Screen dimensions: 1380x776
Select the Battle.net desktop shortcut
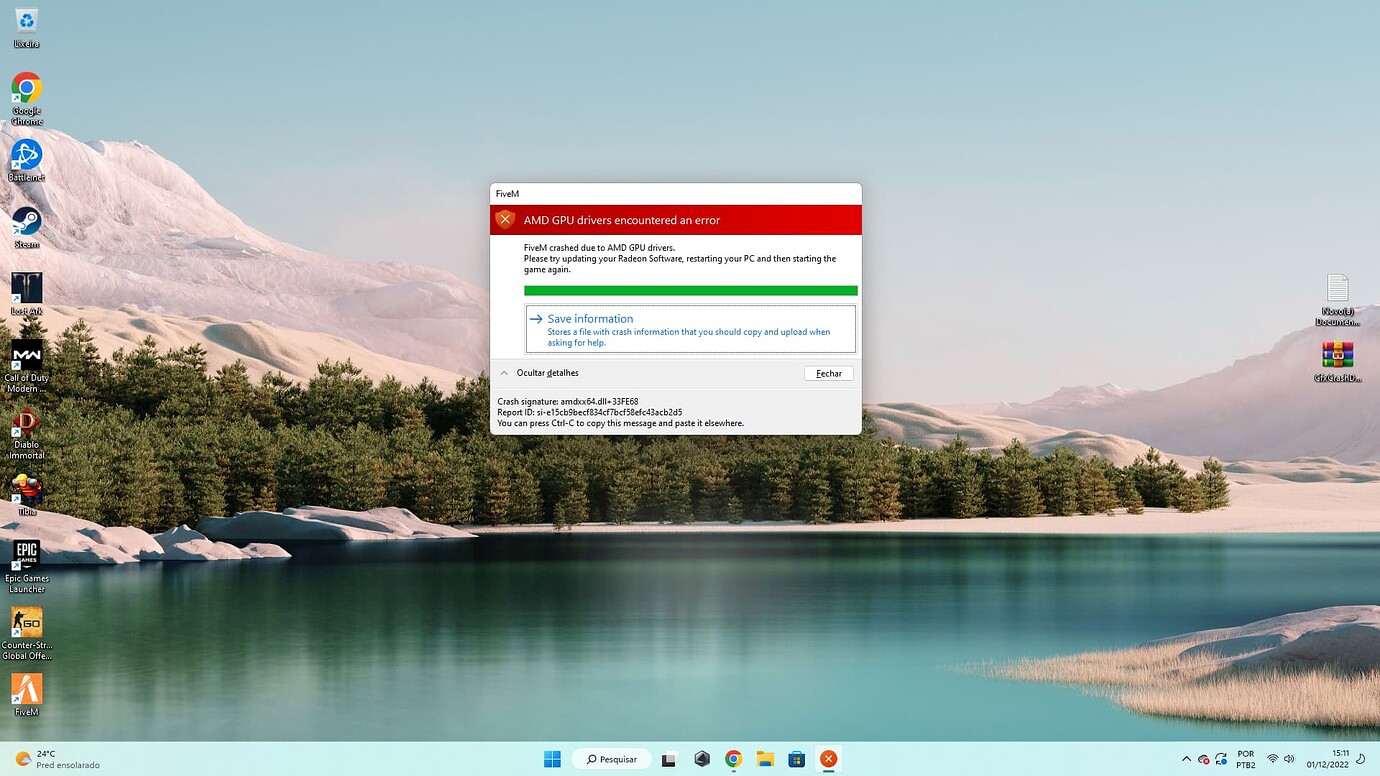(27, 160)
